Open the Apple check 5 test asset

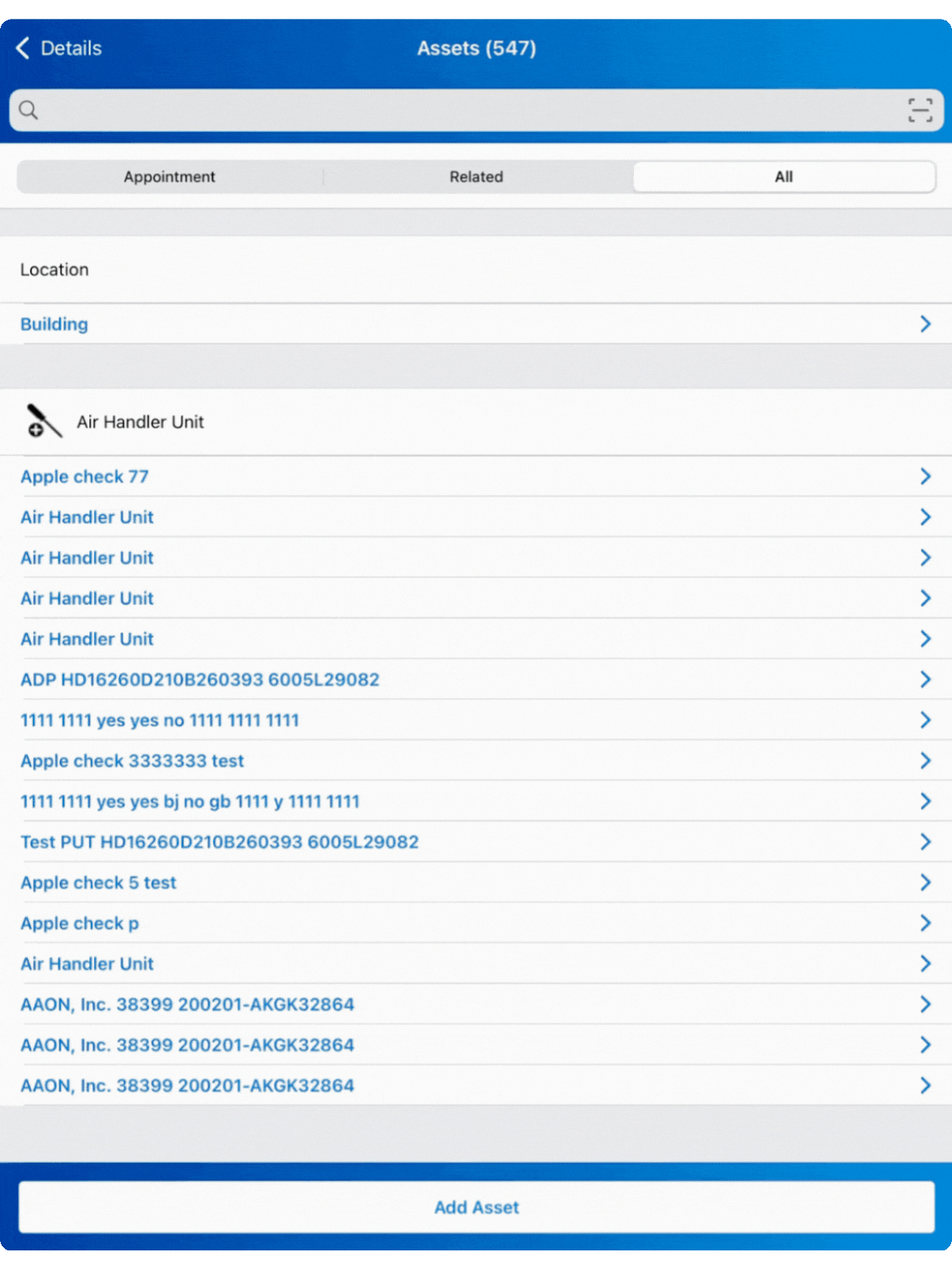tap(99, 883)
